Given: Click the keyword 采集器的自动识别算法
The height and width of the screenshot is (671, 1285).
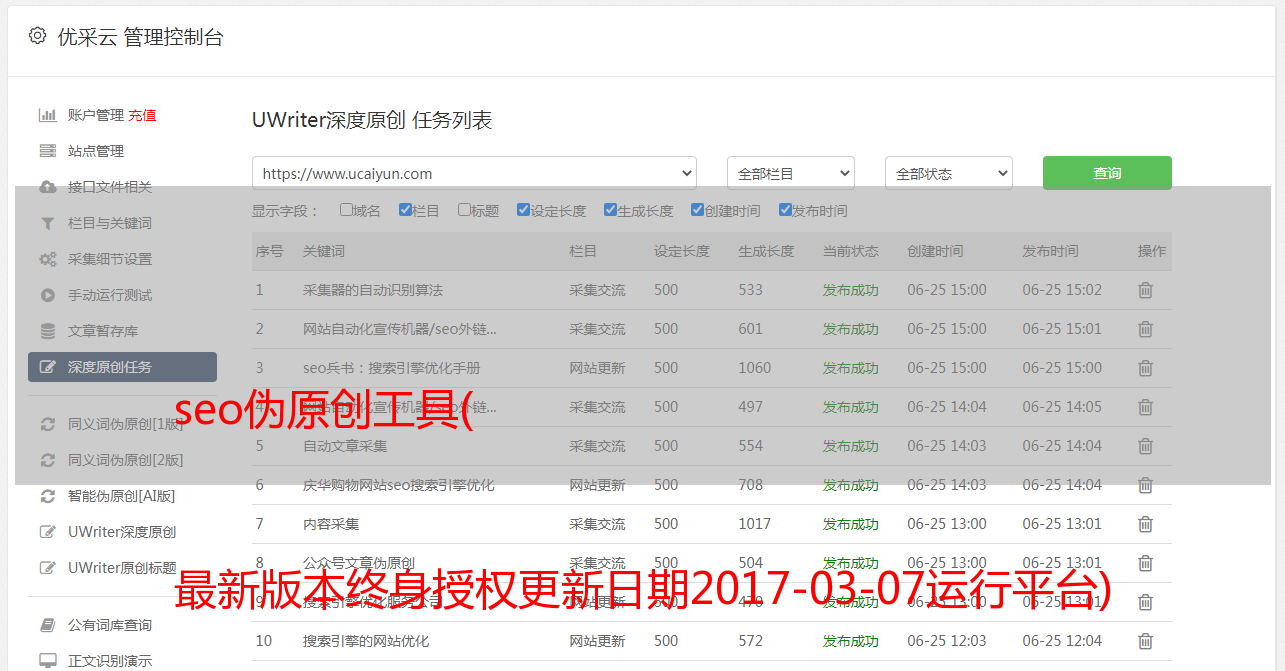Looking at the screenshot, I should click(373, 290).
